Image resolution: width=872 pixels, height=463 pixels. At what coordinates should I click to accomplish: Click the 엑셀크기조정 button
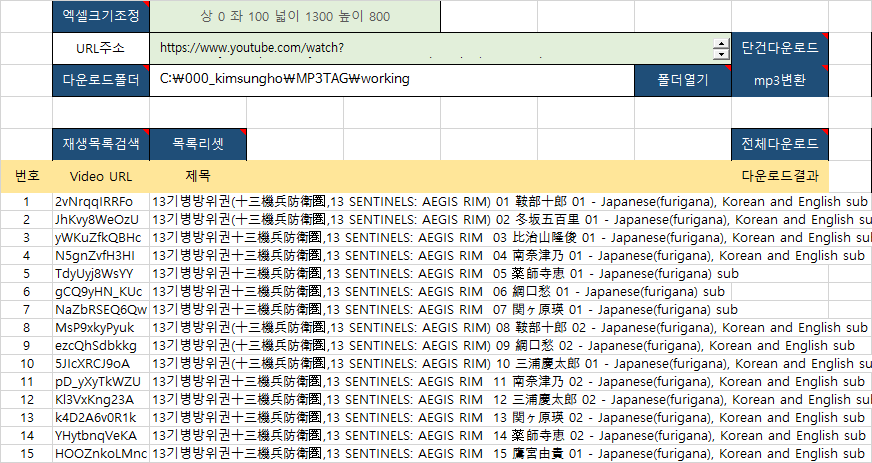[101, 16]
